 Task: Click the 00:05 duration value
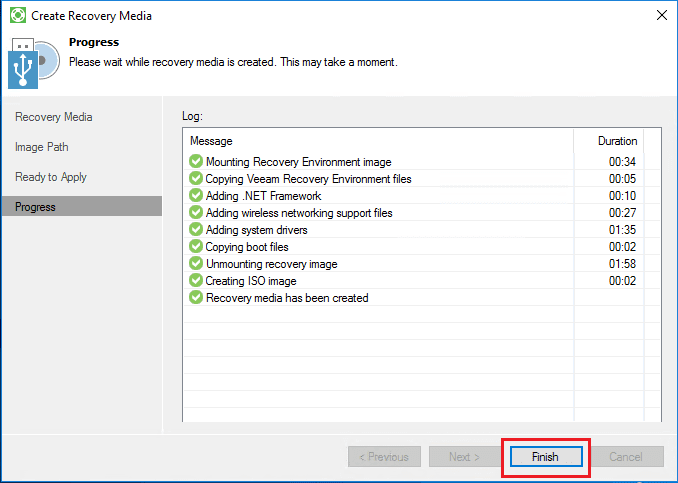pos(622,179)
